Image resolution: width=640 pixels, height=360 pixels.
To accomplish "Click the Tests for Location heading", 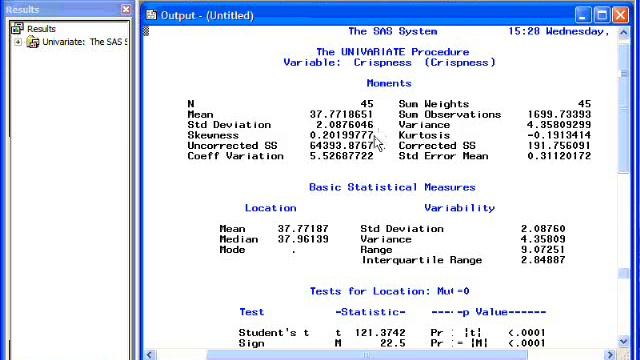I will click(x=389, y=291).
